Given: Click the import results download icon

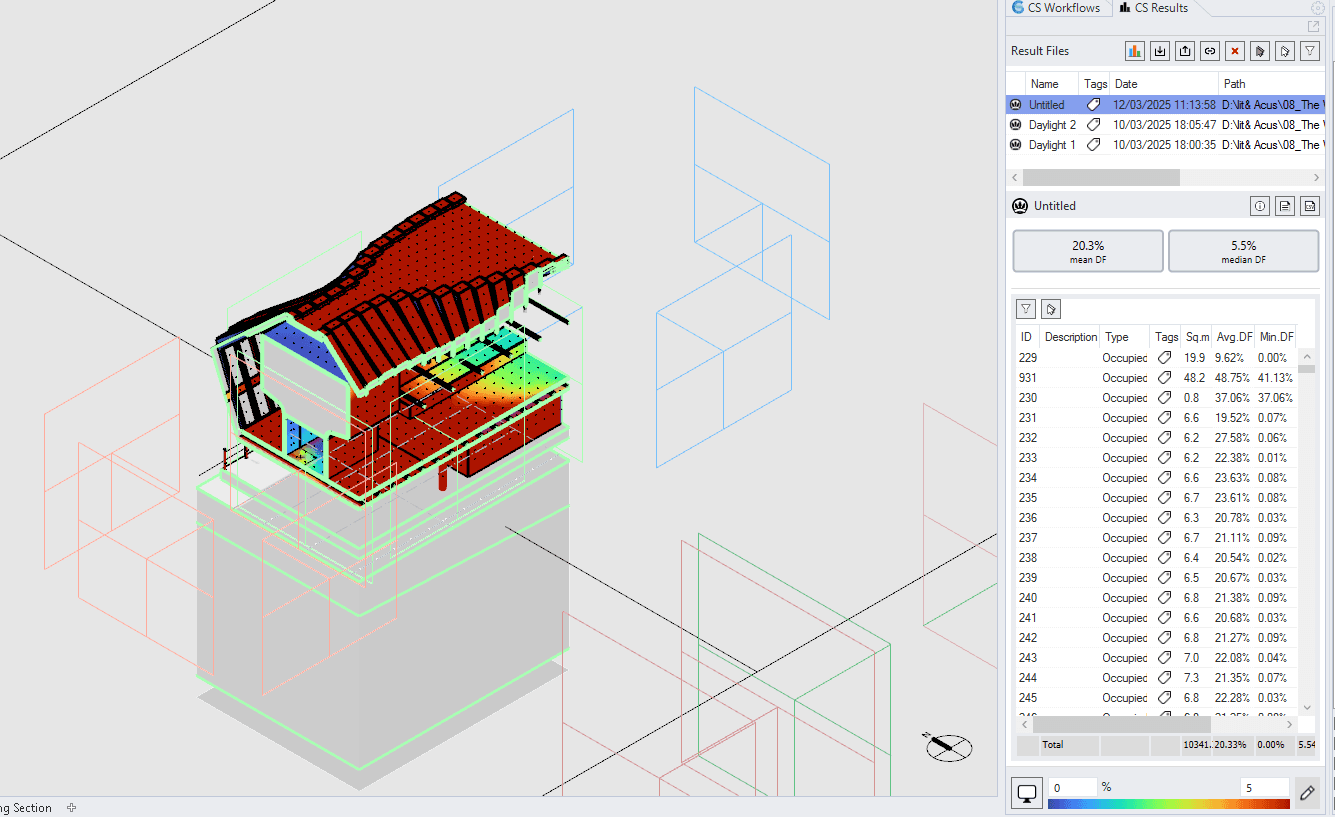Looking at the screenshot, I should click(1159, 50).
